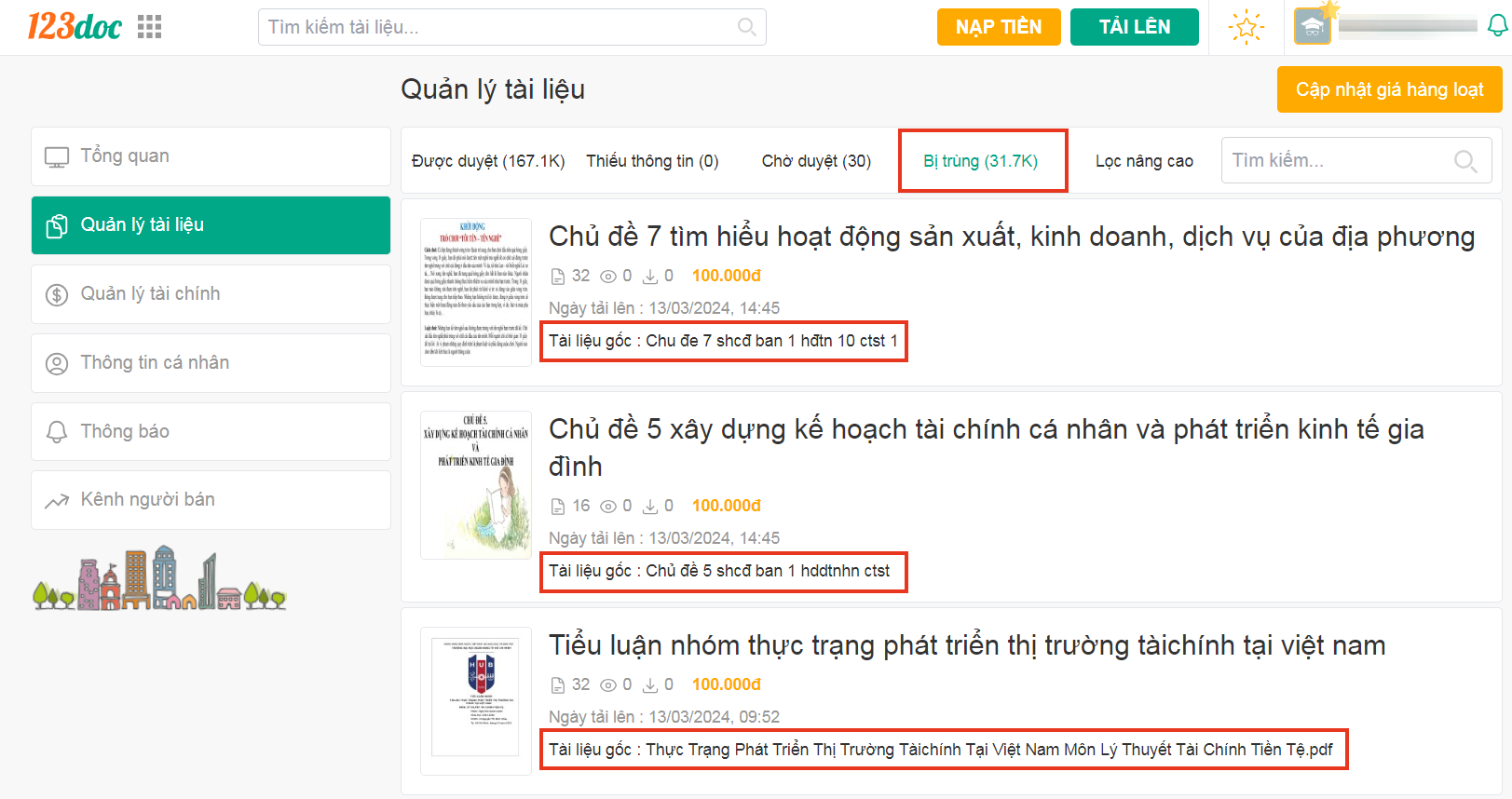
Task: Click the NẠP TIỀN button
Action: pyautogui.click(x=999, y=27)
